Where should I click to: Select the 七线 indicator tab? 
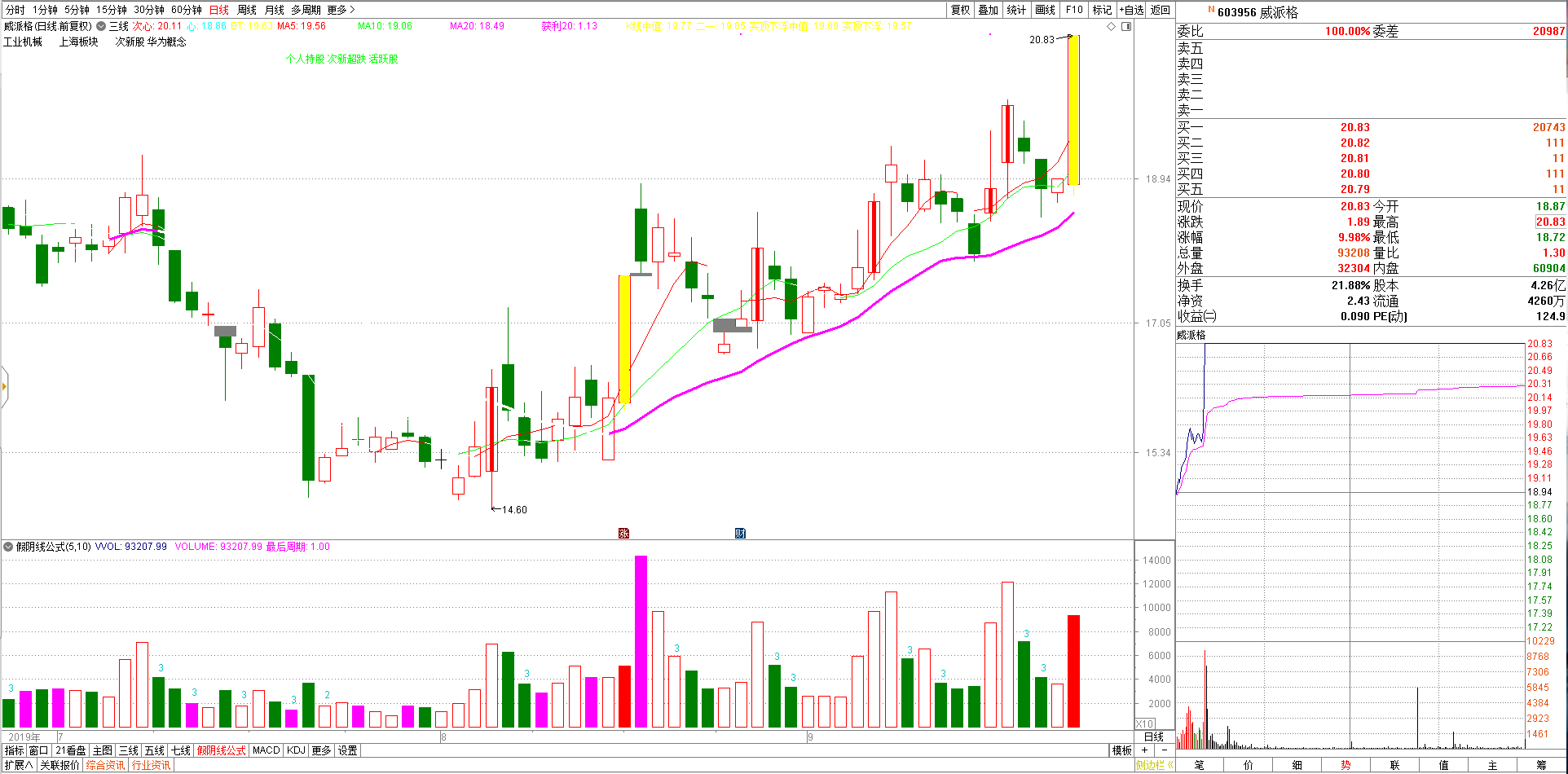point(181,750)
